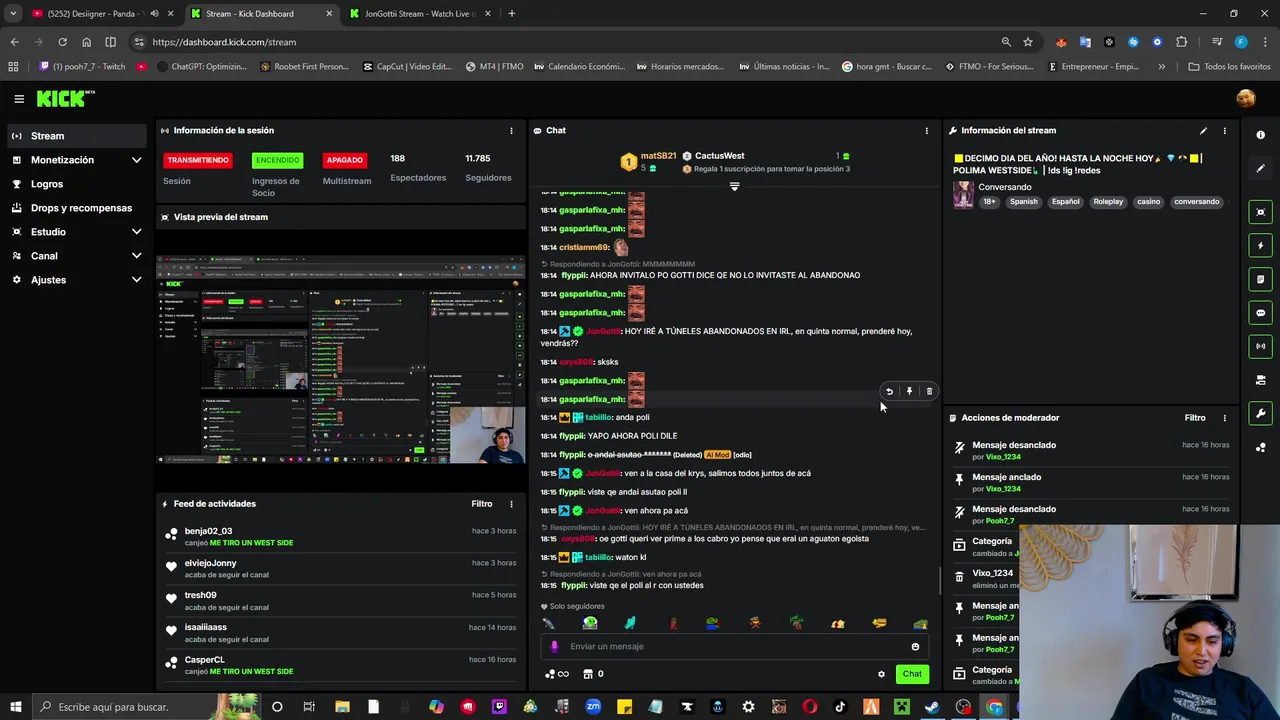Toggle the broadcast signal widget in the right toolbar
Viewport: 1280px width, 720px height.
[x=1260, y=346]
